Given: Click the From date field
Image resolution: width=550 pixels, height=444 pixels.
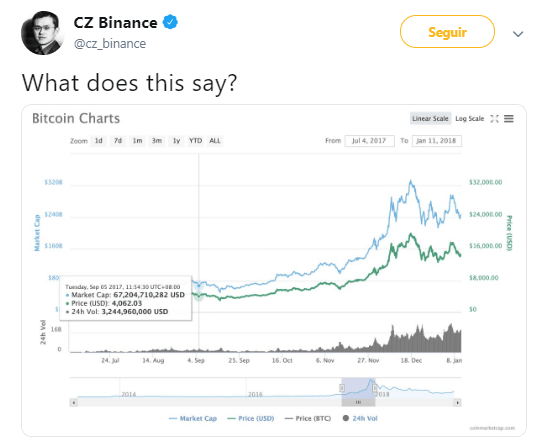Looking at the screenshot, I should (369, 141).
